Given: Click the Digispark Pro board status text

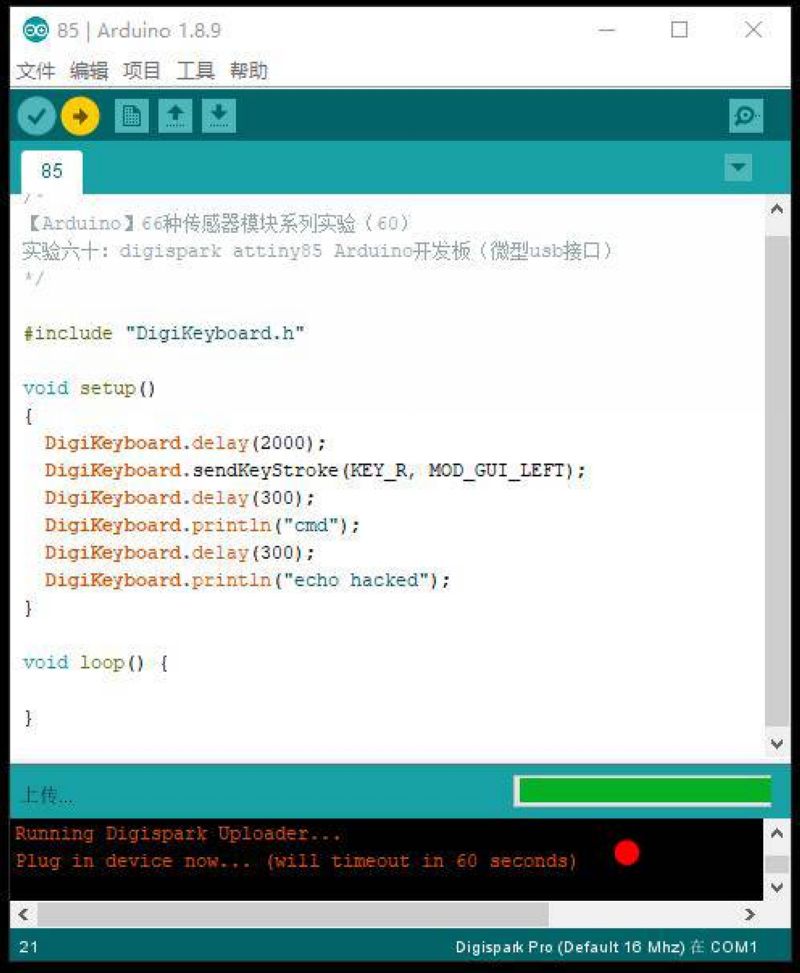Looking at the screenshot, I should point(606,947).
